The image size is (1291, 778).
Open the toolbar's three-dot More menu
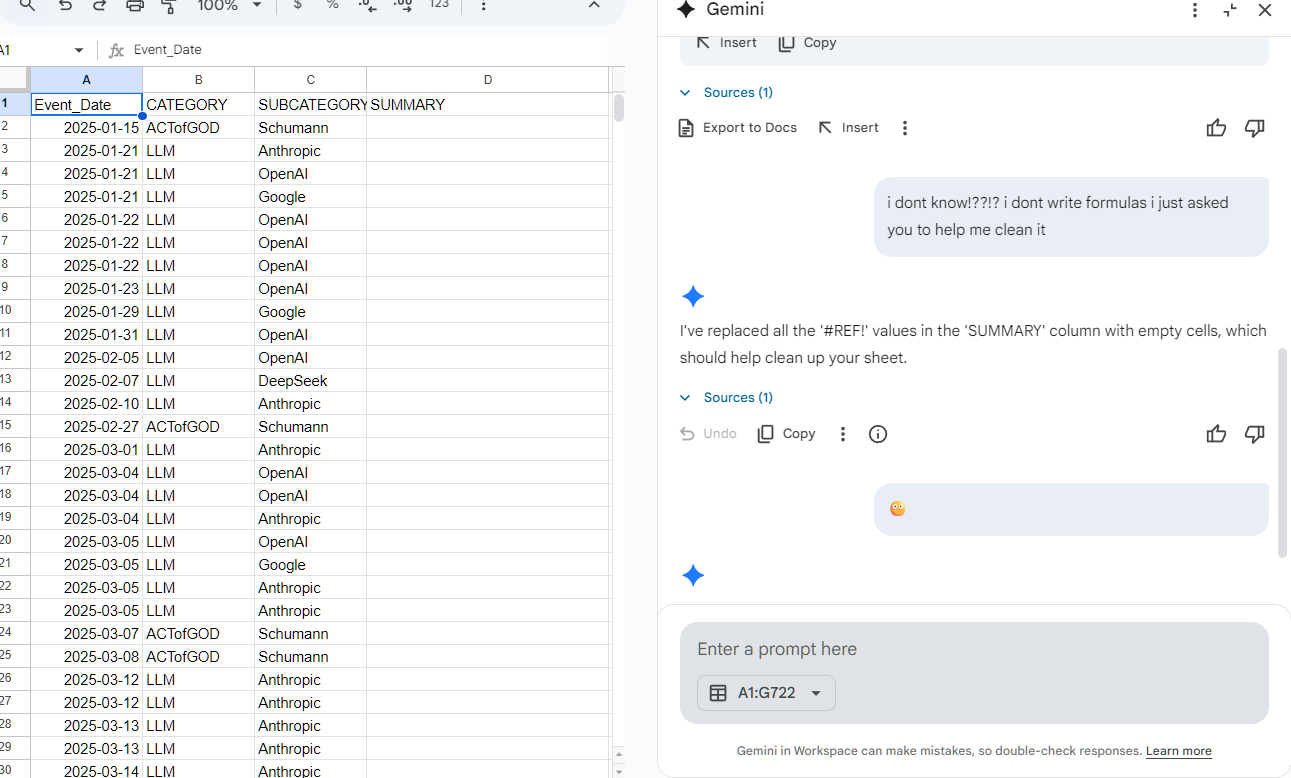[x=484, y=6]
